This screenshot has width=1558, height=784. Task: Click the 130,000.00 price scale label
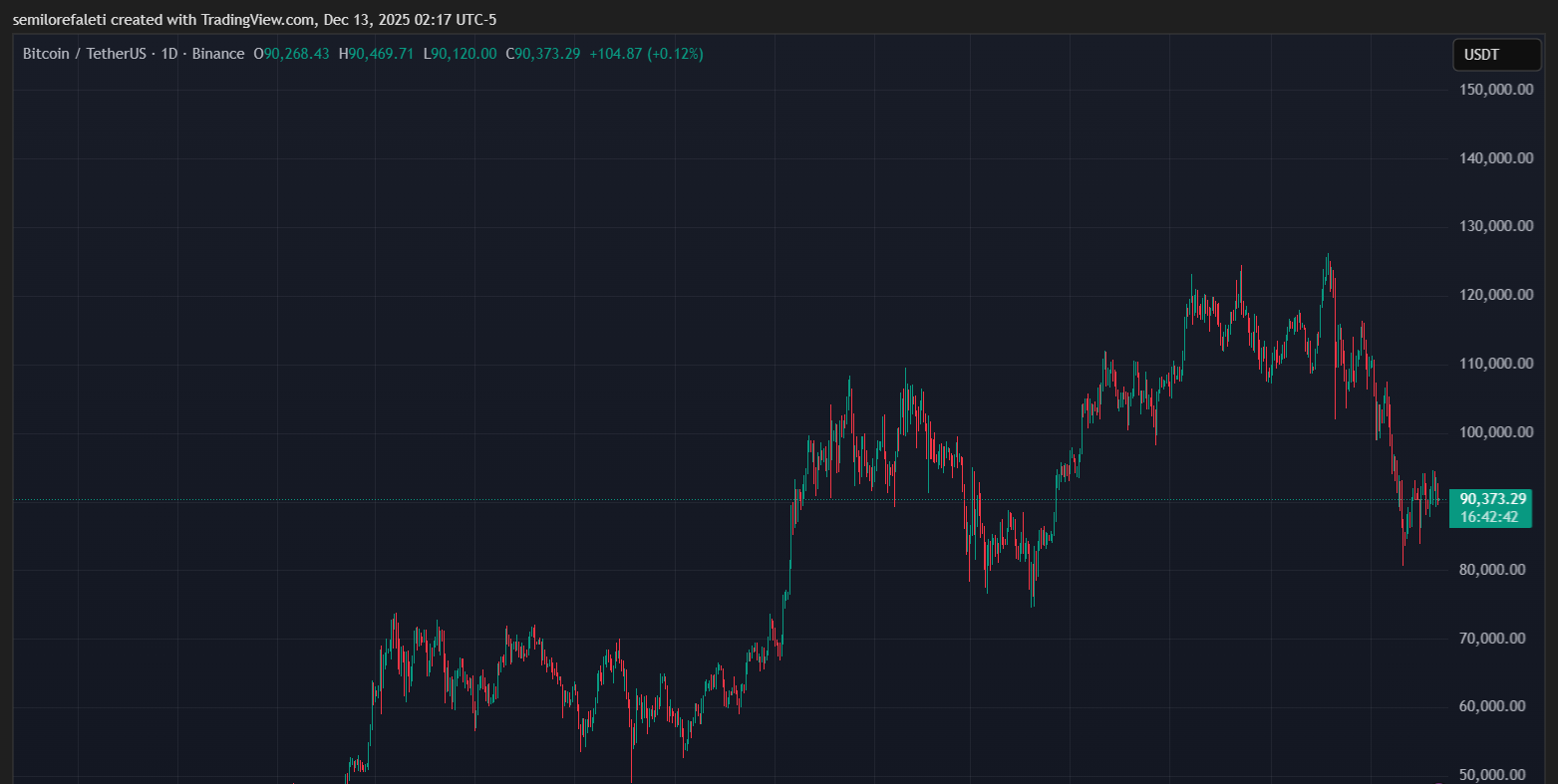click(x=1495, y=226)
